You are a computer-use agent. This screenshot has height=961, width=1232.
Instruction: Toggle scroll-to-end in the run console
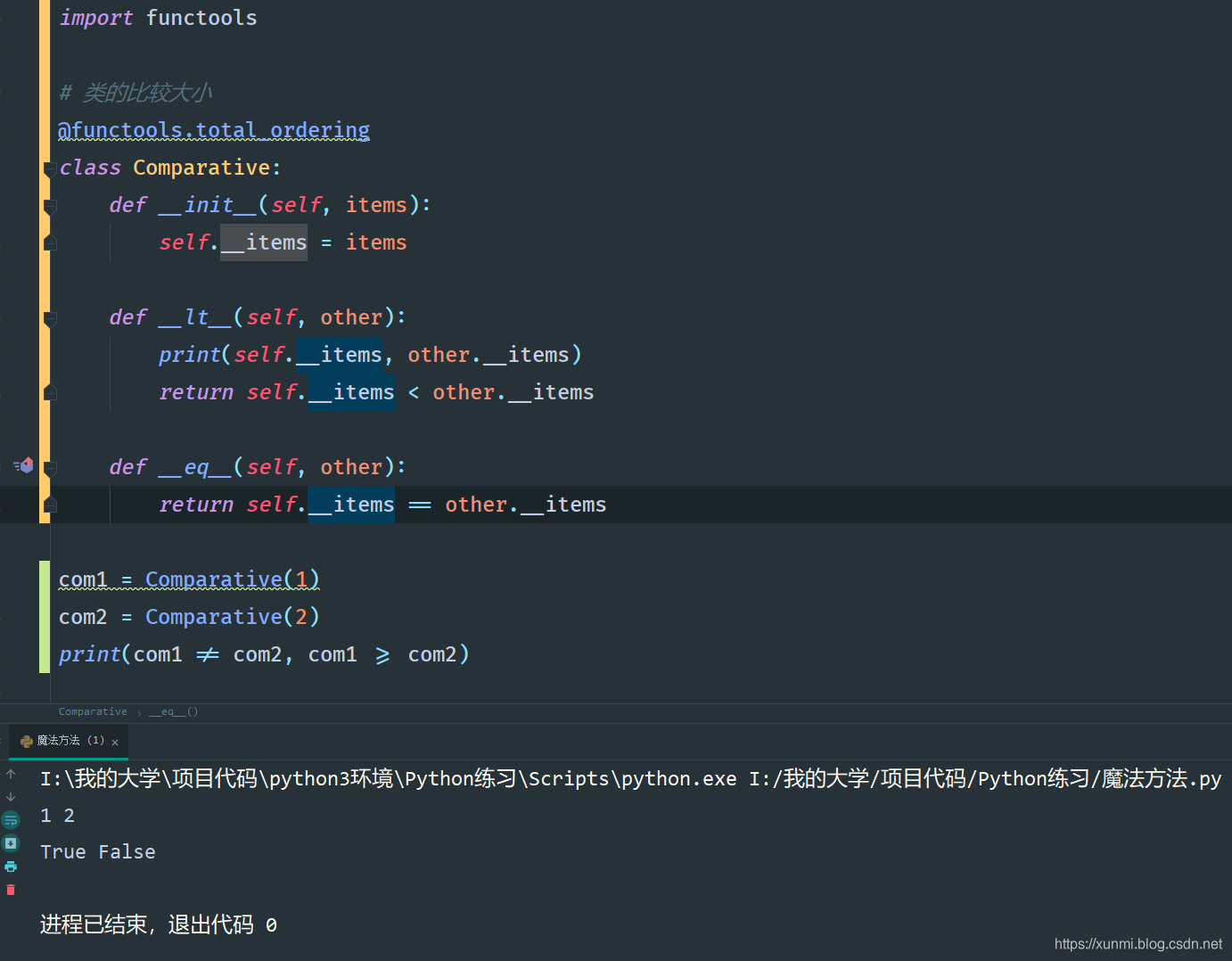click(x=11, y=843)
